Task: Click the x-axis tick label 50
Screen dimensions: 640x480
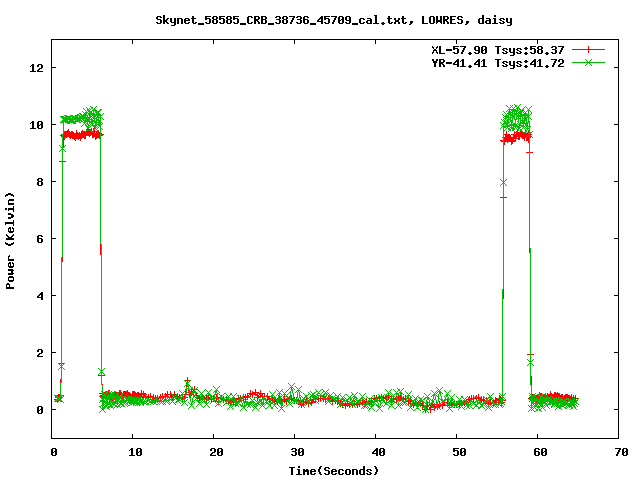Action: pos(459,452)
